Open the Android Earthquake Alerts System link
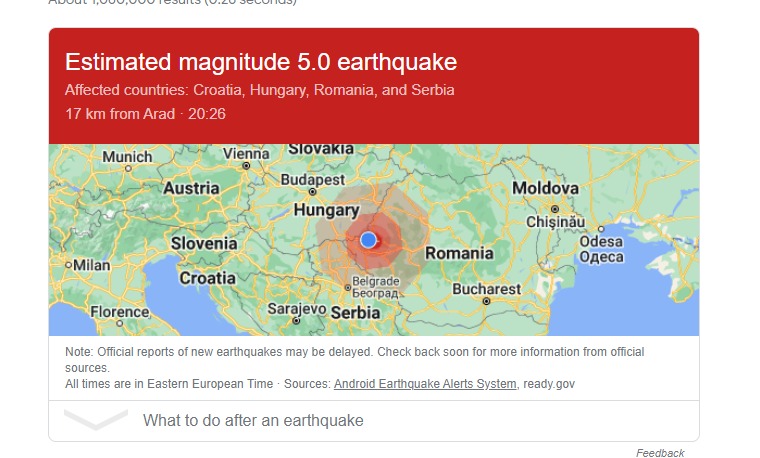 pos(425,384)
